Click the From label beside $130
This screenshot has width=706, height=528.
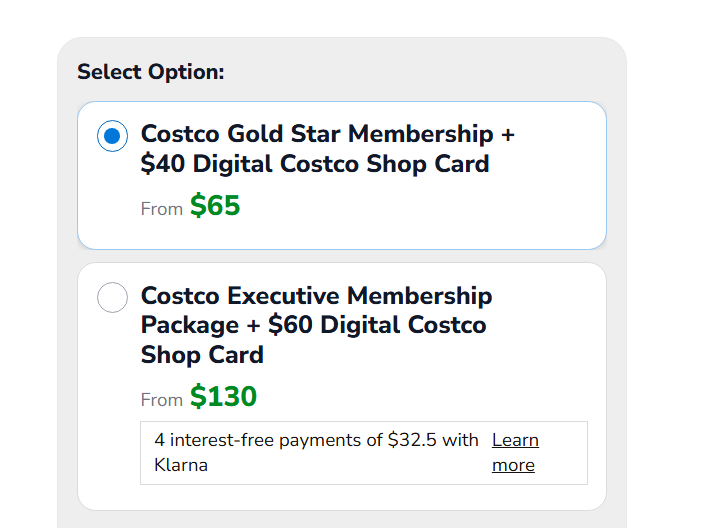[161, 400]
